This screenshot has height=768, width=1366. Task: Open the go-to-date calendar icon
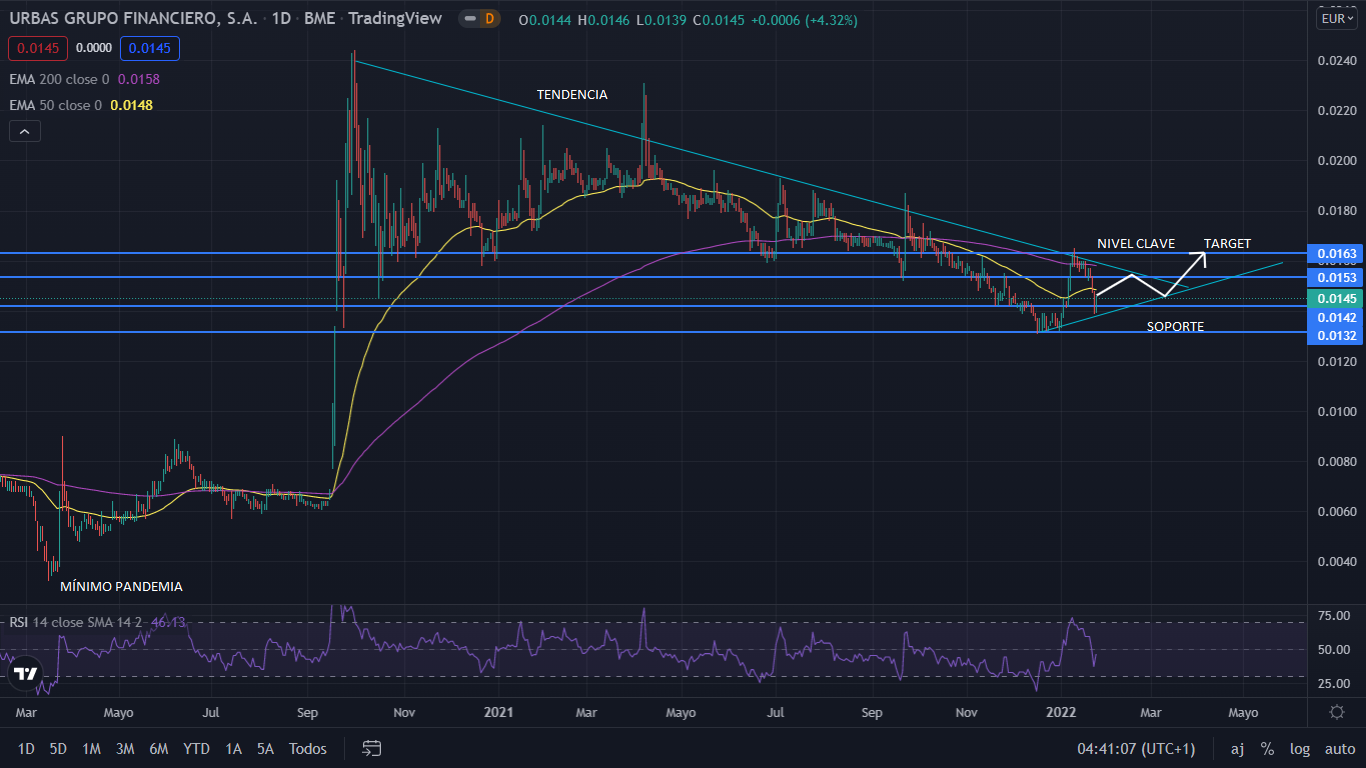(372, 748)
